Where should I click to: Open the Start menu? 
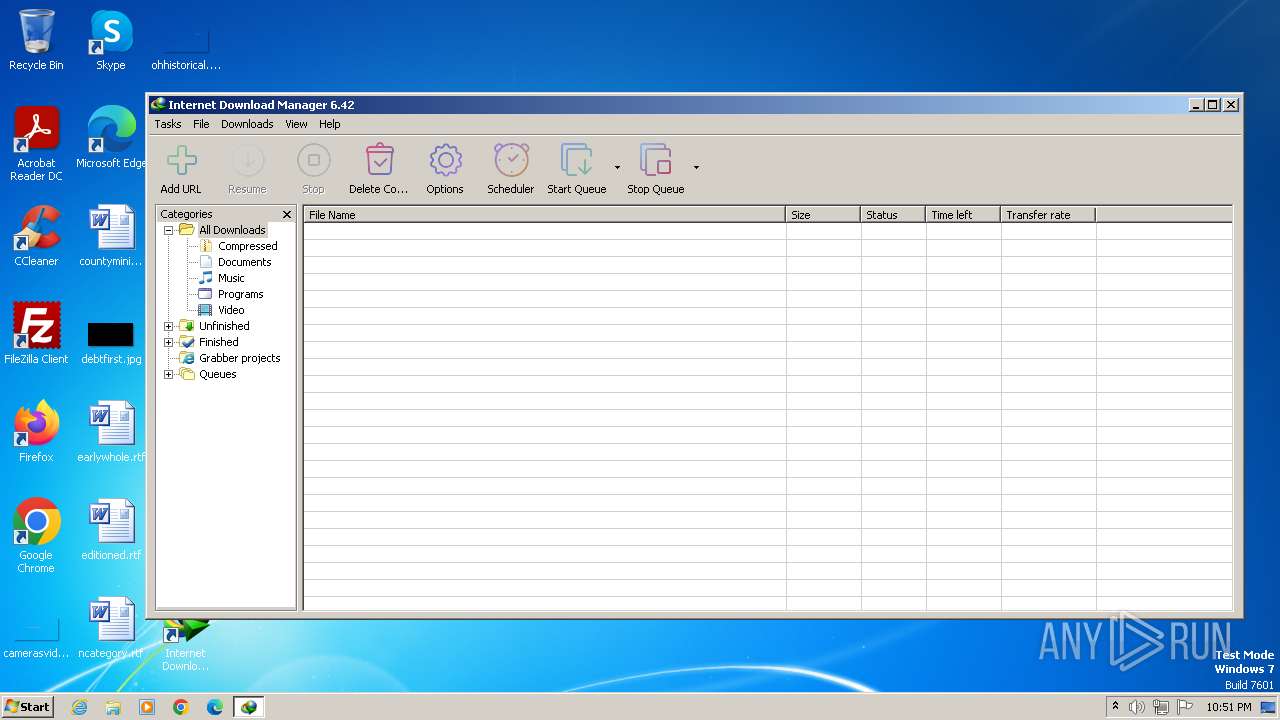[x=28, y=706]
